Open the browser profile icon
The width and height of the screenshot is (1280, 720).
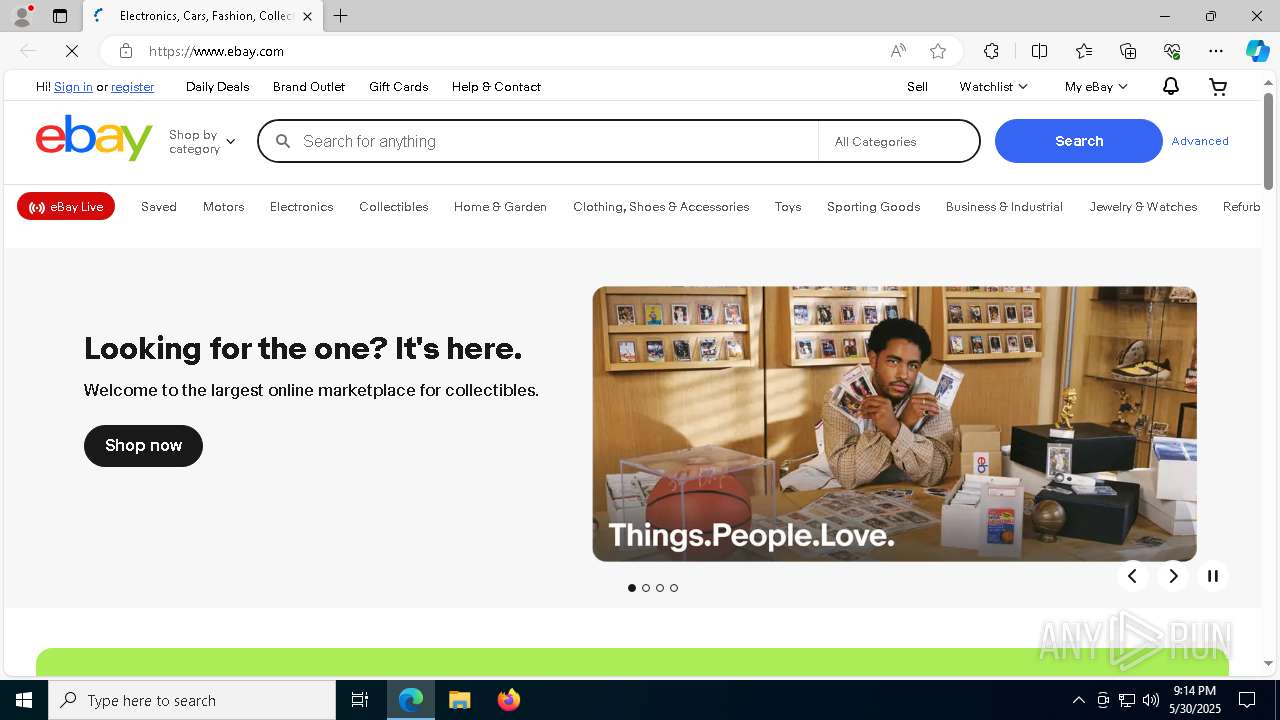pyautogui.click(x=22, y=16)
